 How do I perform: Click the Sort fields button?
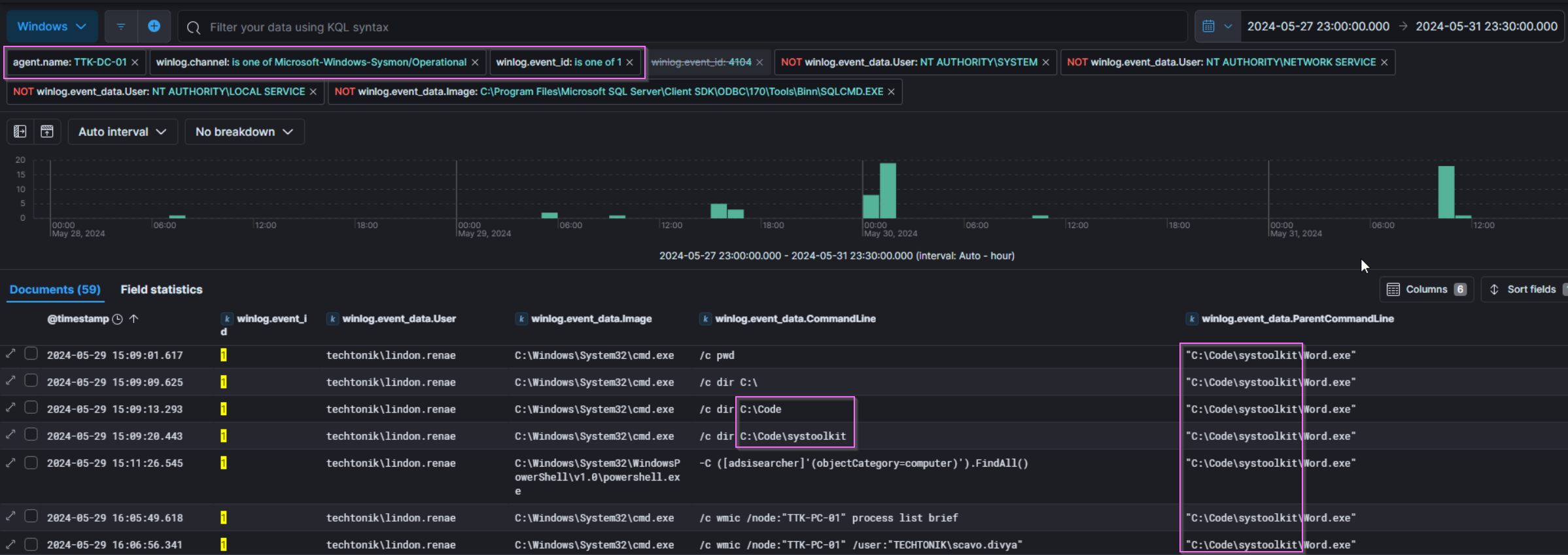(1524, 290)
